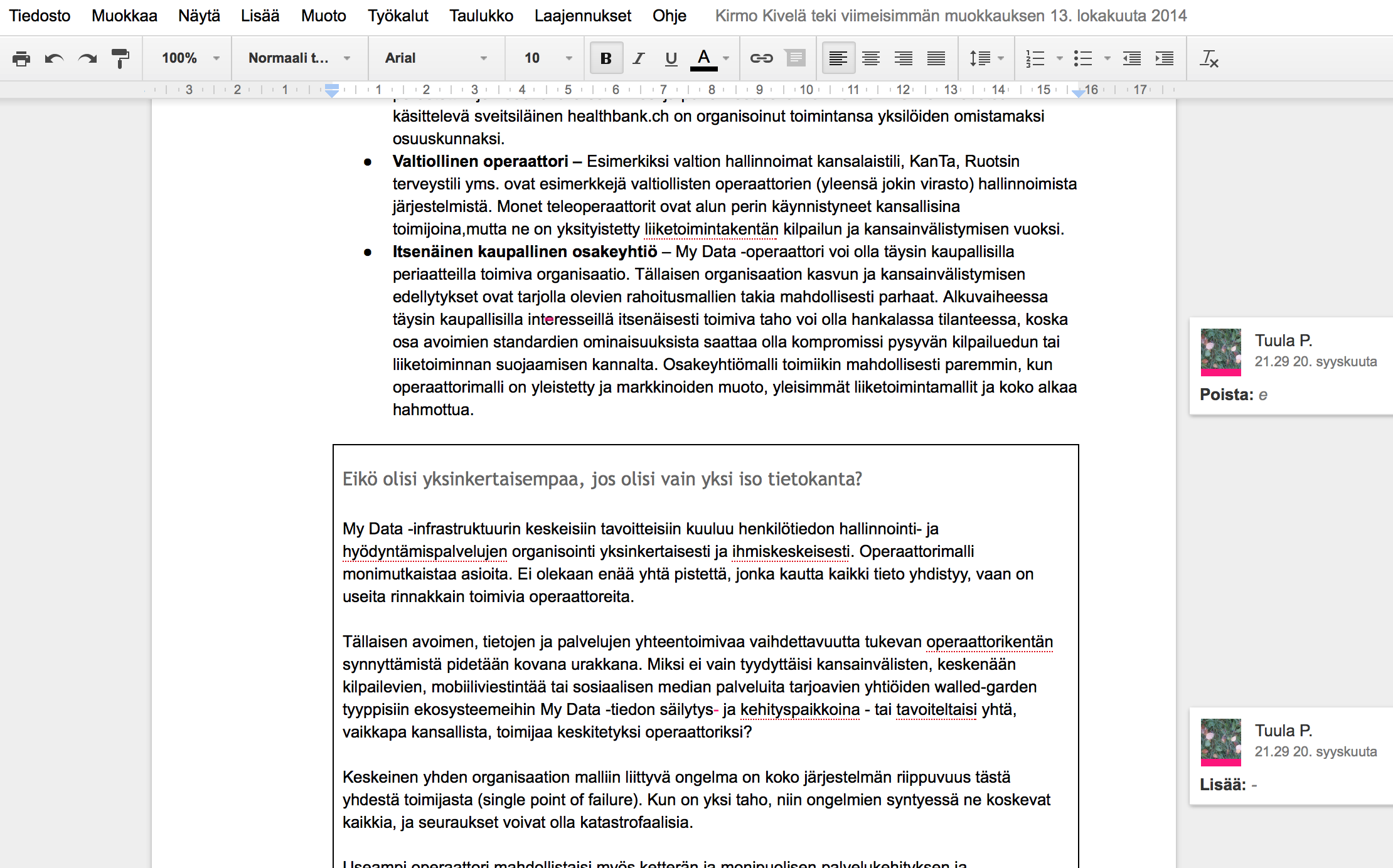
Task: Open the font size 10 dropdown
Action: (x=548, y=58)
